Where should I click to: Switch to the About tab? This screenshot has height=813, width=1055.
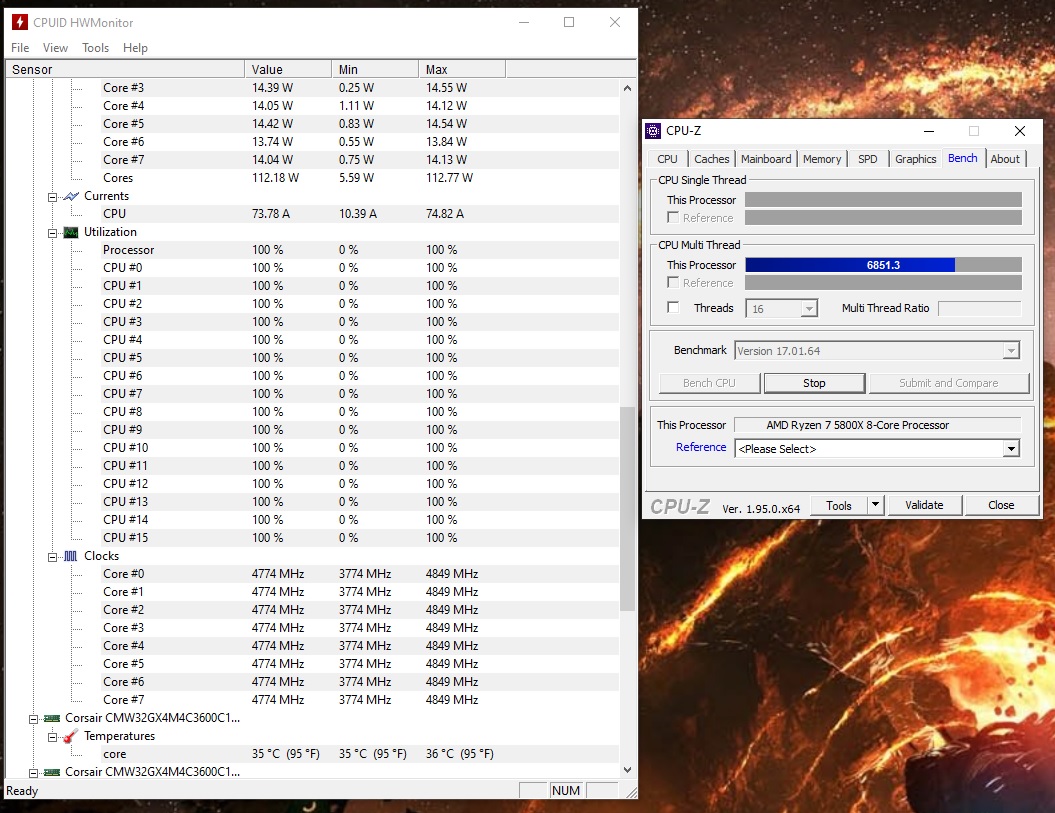pos(1005,159)
